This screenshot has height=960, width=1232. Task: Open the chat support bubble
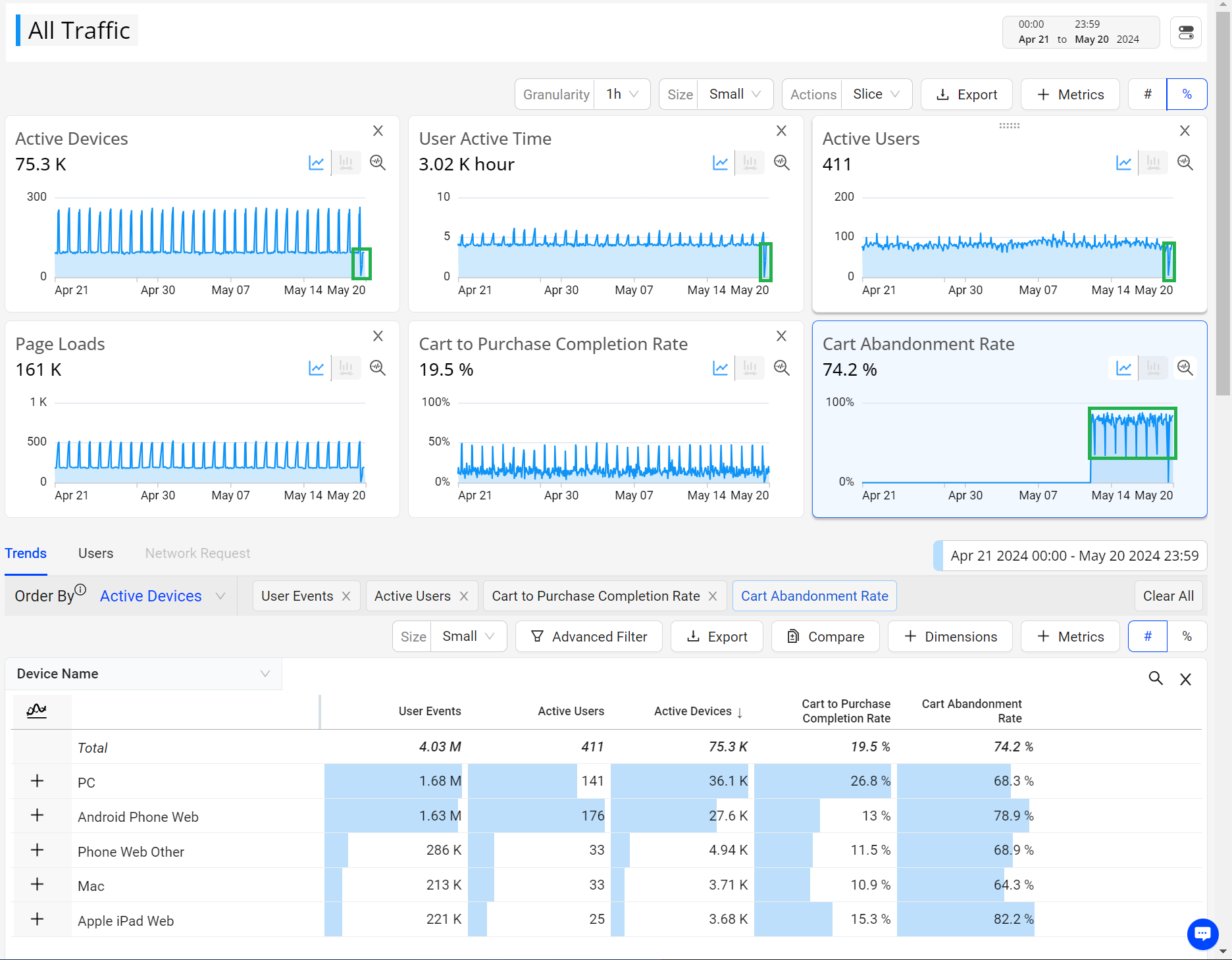coord(1202,933)
